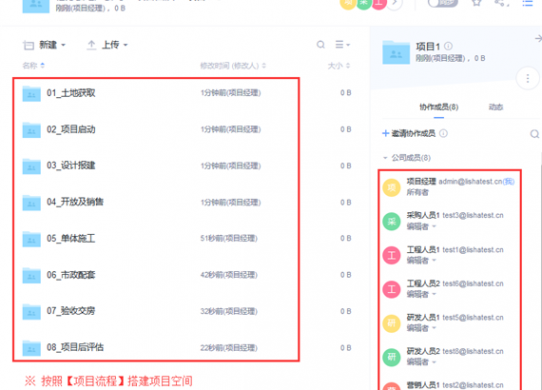
Task: Click admin@lishatest.cn email text
Action: tap(470, 182)
